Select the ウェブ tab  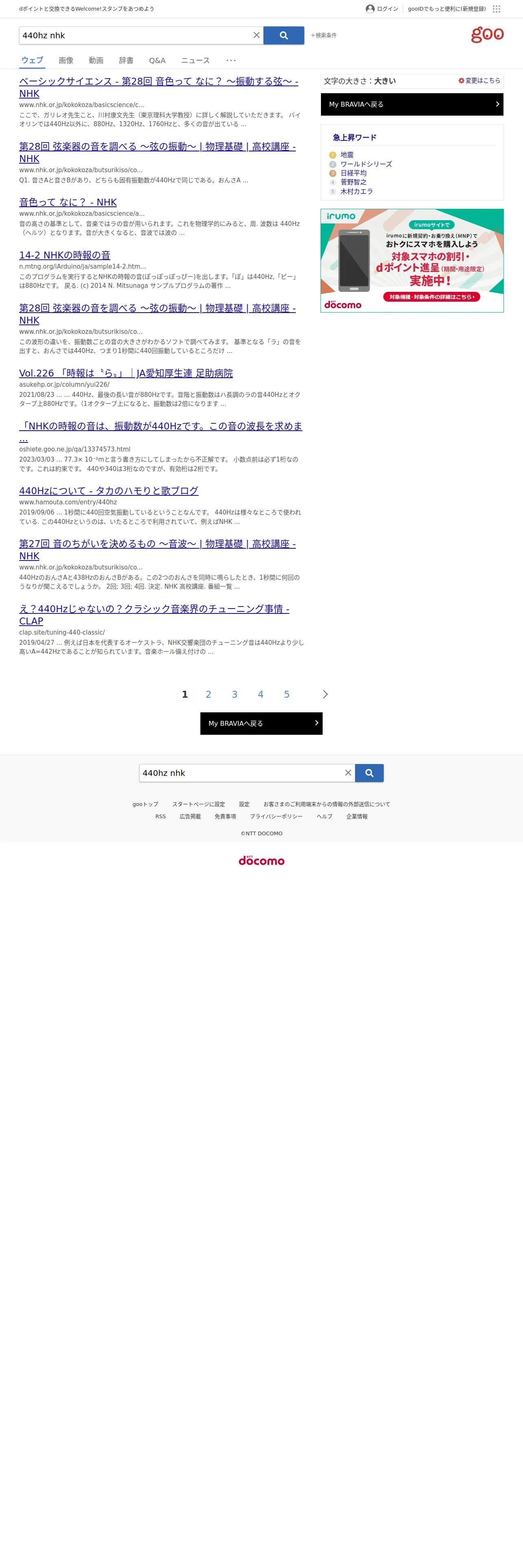[32, 60]
